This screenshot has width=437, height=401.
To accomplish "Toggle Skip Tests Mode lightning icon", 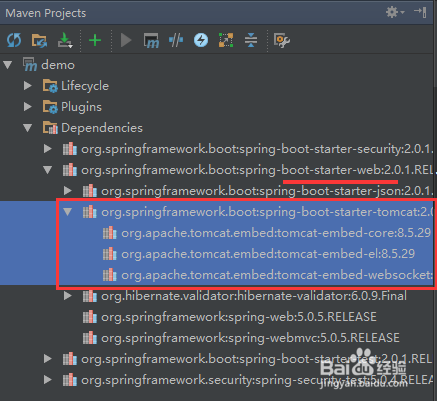I will (201, 40).
